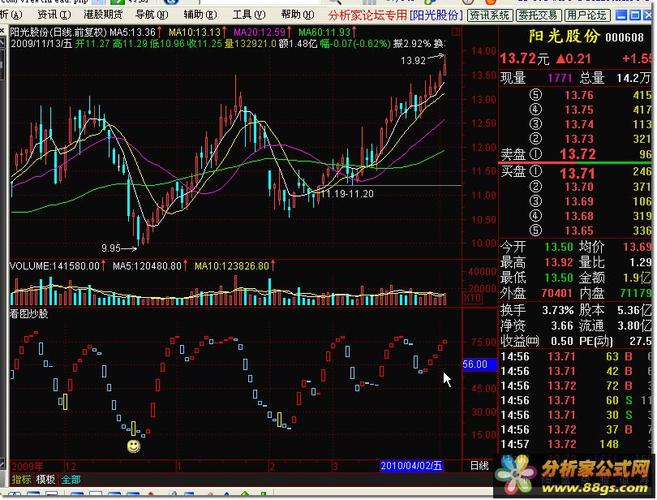Click the 今开 value 13.50
The width and height of the screenshot is (657, 500).
[559, 247]
